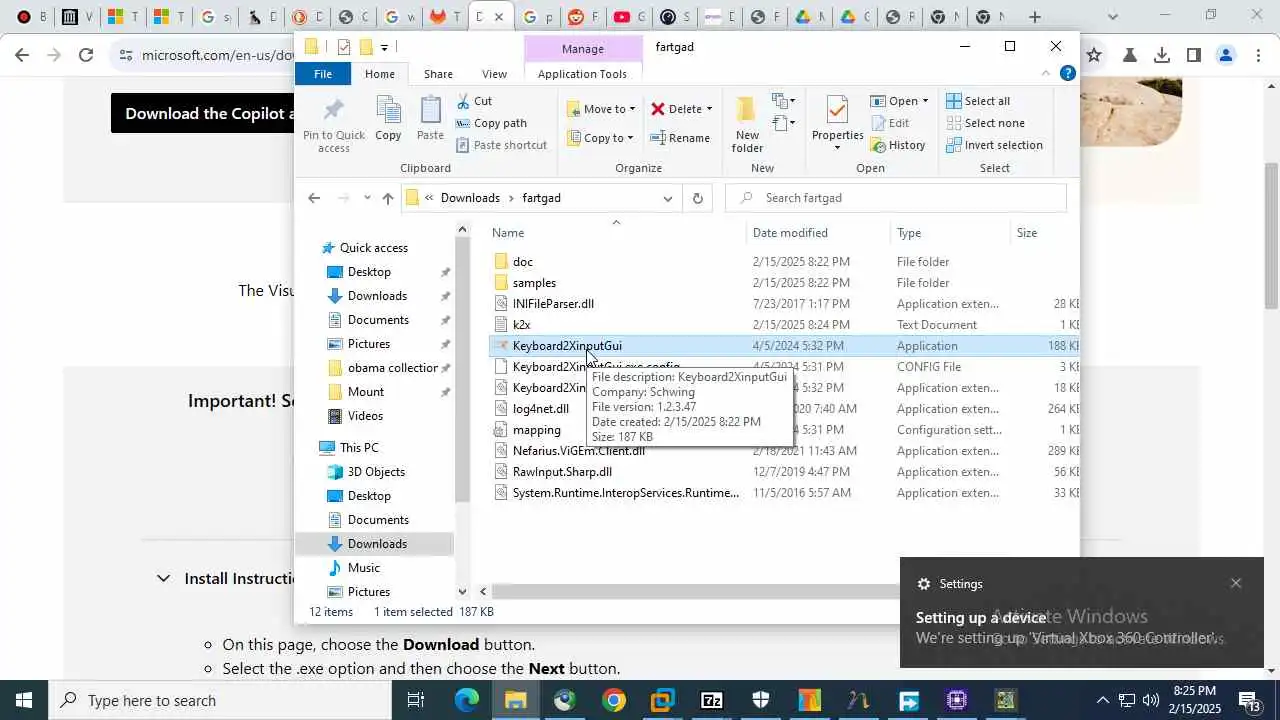This screenshot has height=720, width=1280.
Task: Open the Delete dropdown arrow
Action: click(709, 109)
